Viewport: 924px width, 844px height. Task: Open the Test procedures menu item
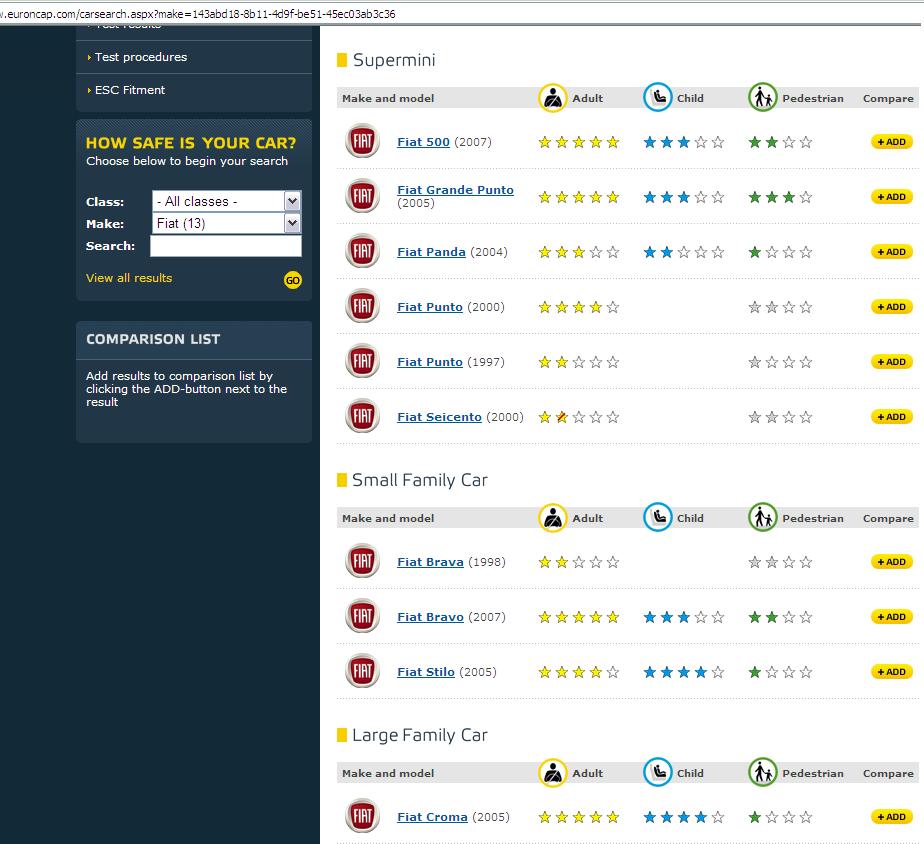click(x=141, y=57)
